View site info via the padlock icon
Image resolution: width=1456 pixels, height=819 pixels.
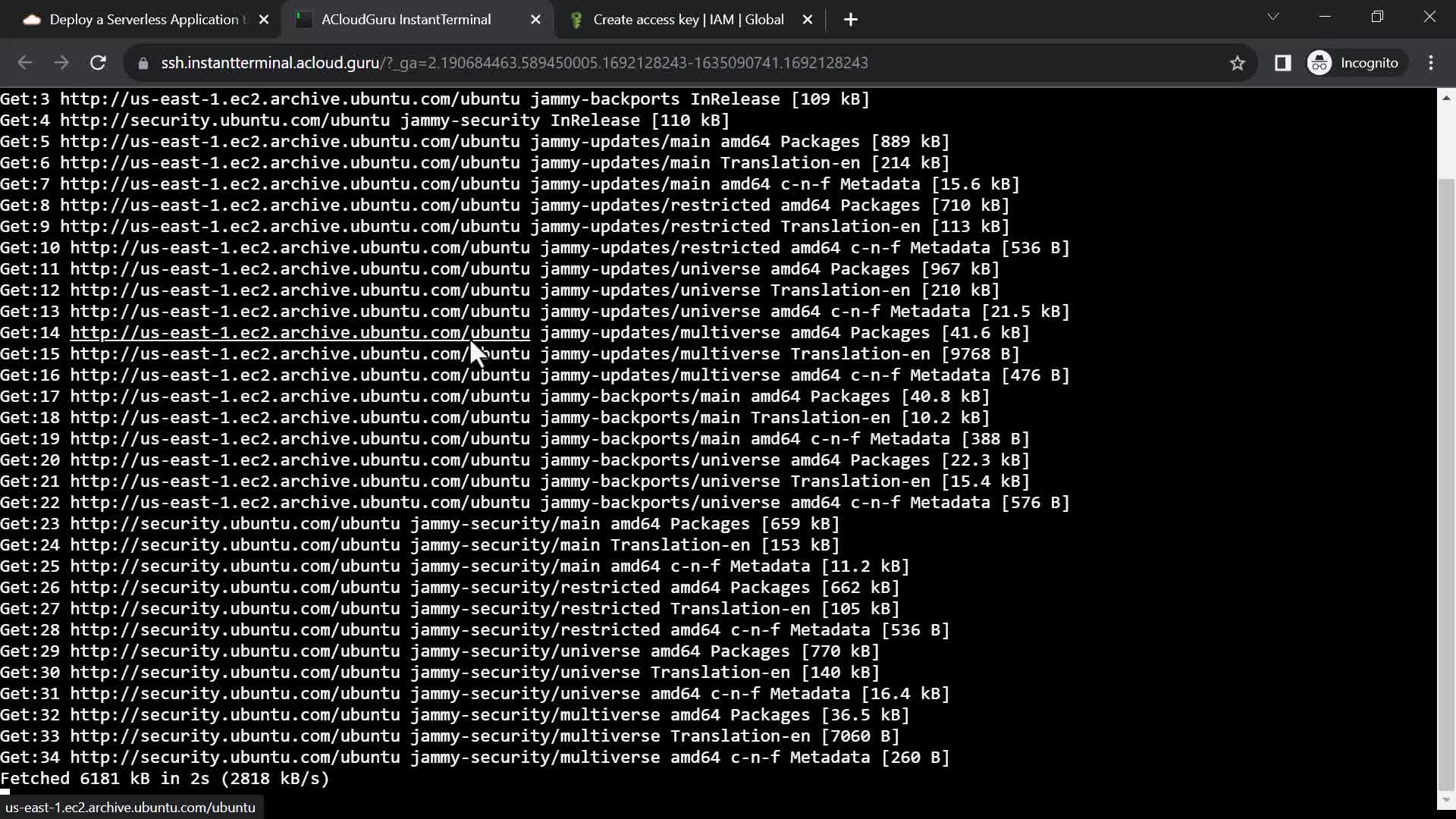(143, 63)
